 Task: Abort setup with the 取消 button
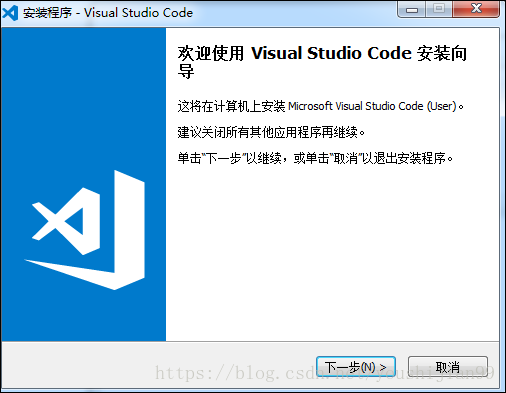coord(448,367)
